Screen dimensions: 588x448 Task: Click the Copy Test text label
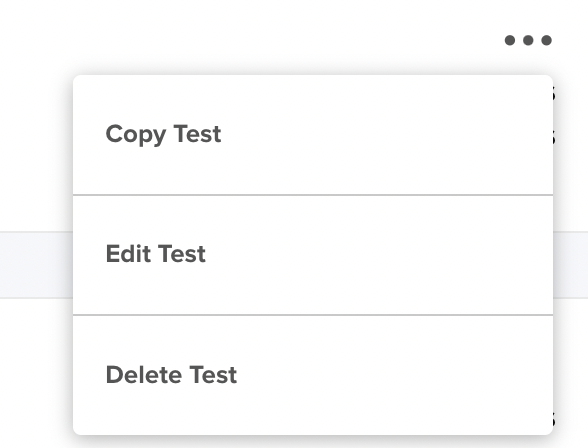coord(164,135)
